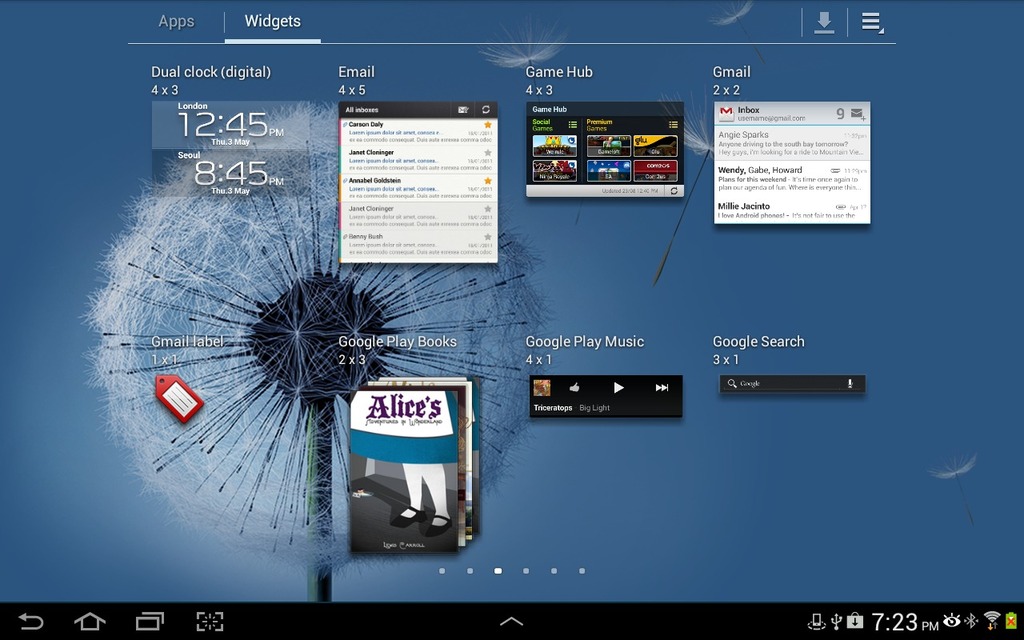
Task: Open downloaded apps via download icon
Action: point(824,23)
